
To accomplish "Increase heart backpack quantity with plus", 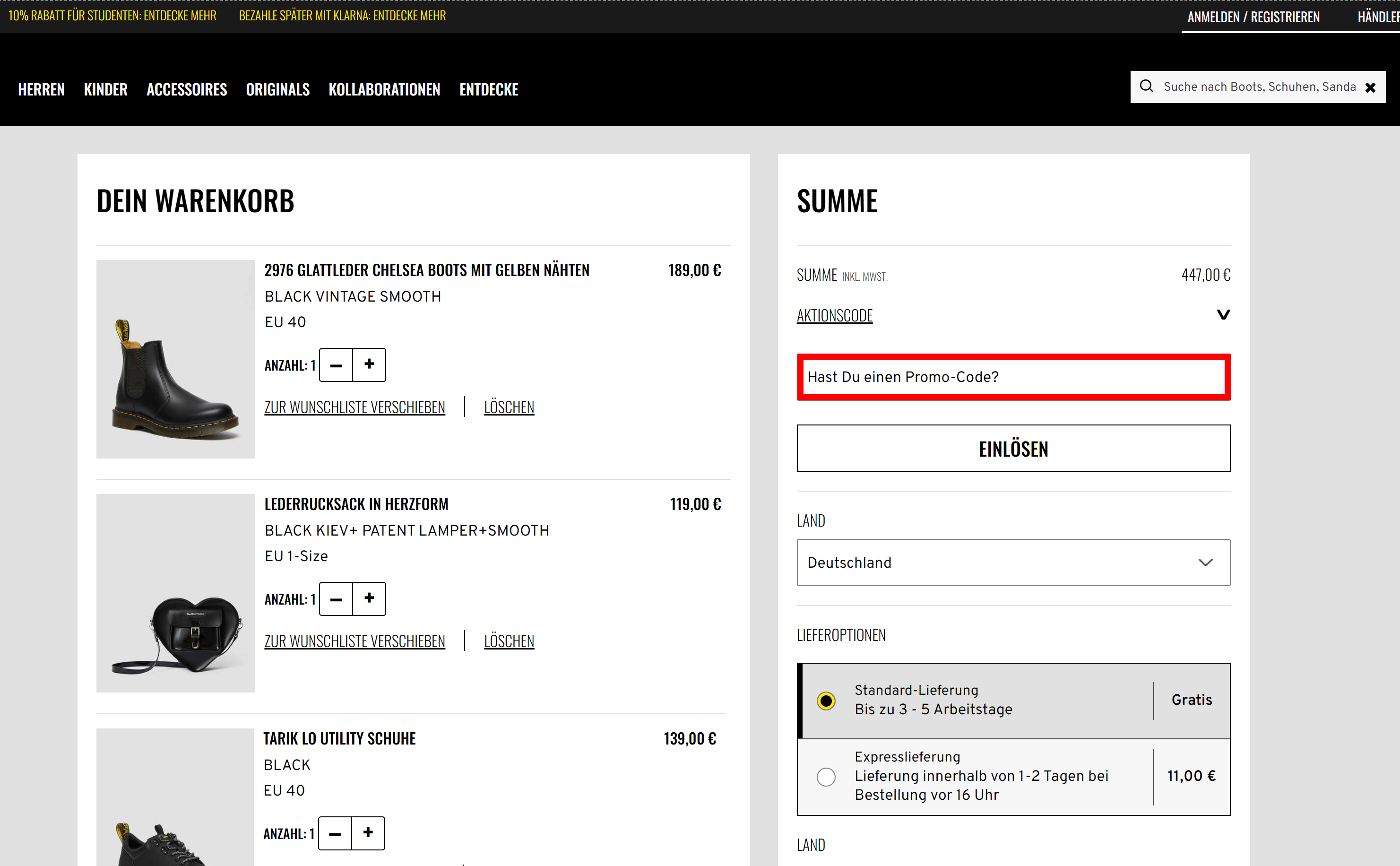I will [x=369, y=598].
